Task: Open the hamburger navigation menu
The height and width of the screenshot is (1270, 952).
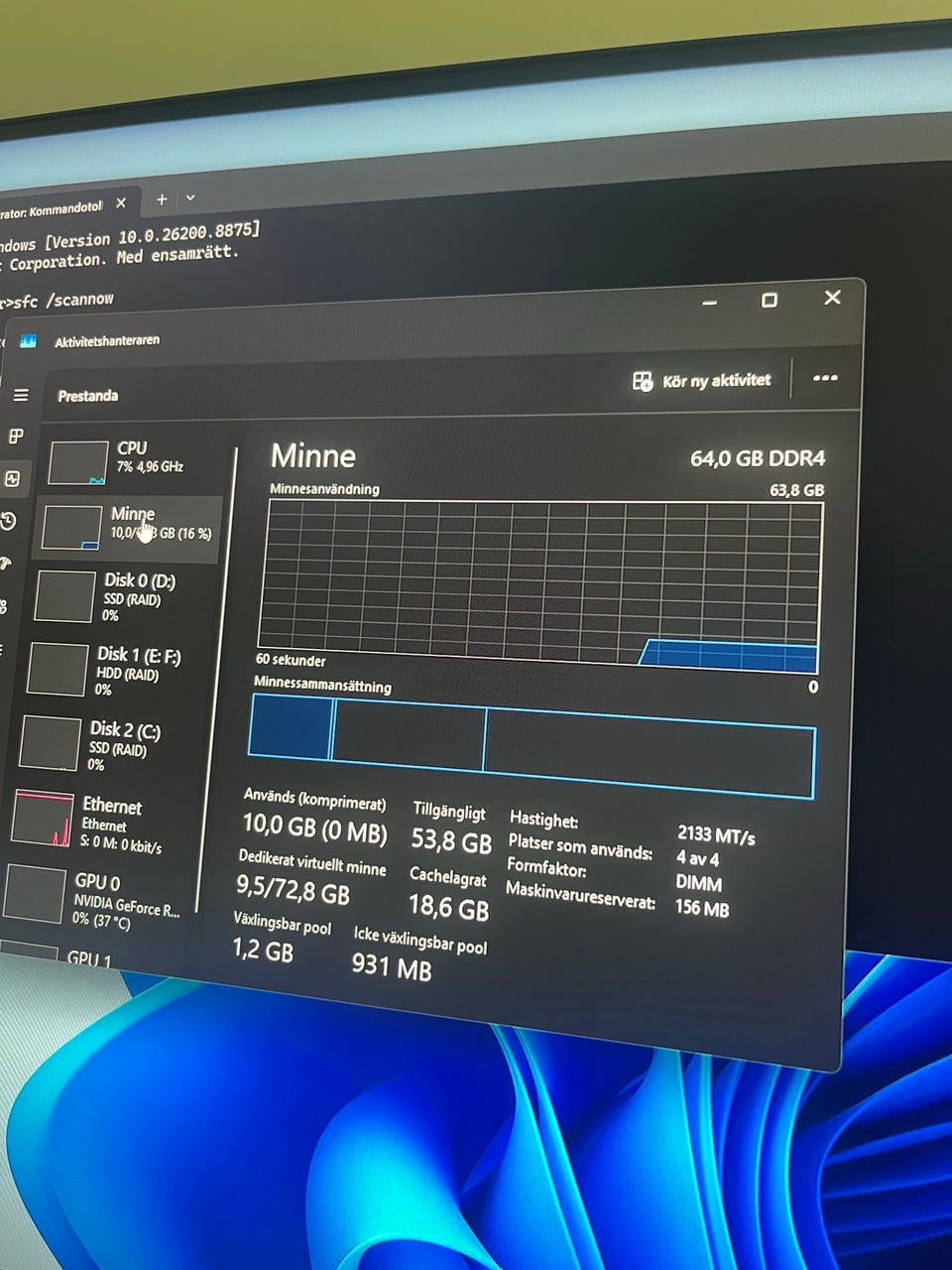Action: pos(21,395)
